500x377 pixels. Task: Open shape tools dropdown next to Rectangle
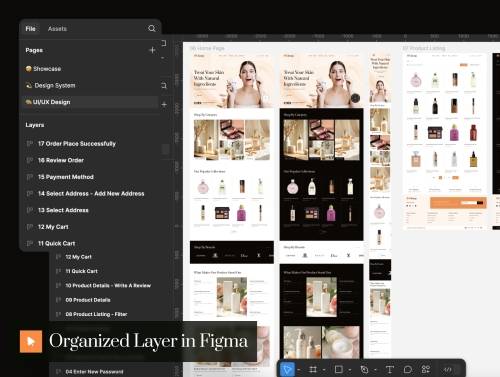click(x=350, y=370)
